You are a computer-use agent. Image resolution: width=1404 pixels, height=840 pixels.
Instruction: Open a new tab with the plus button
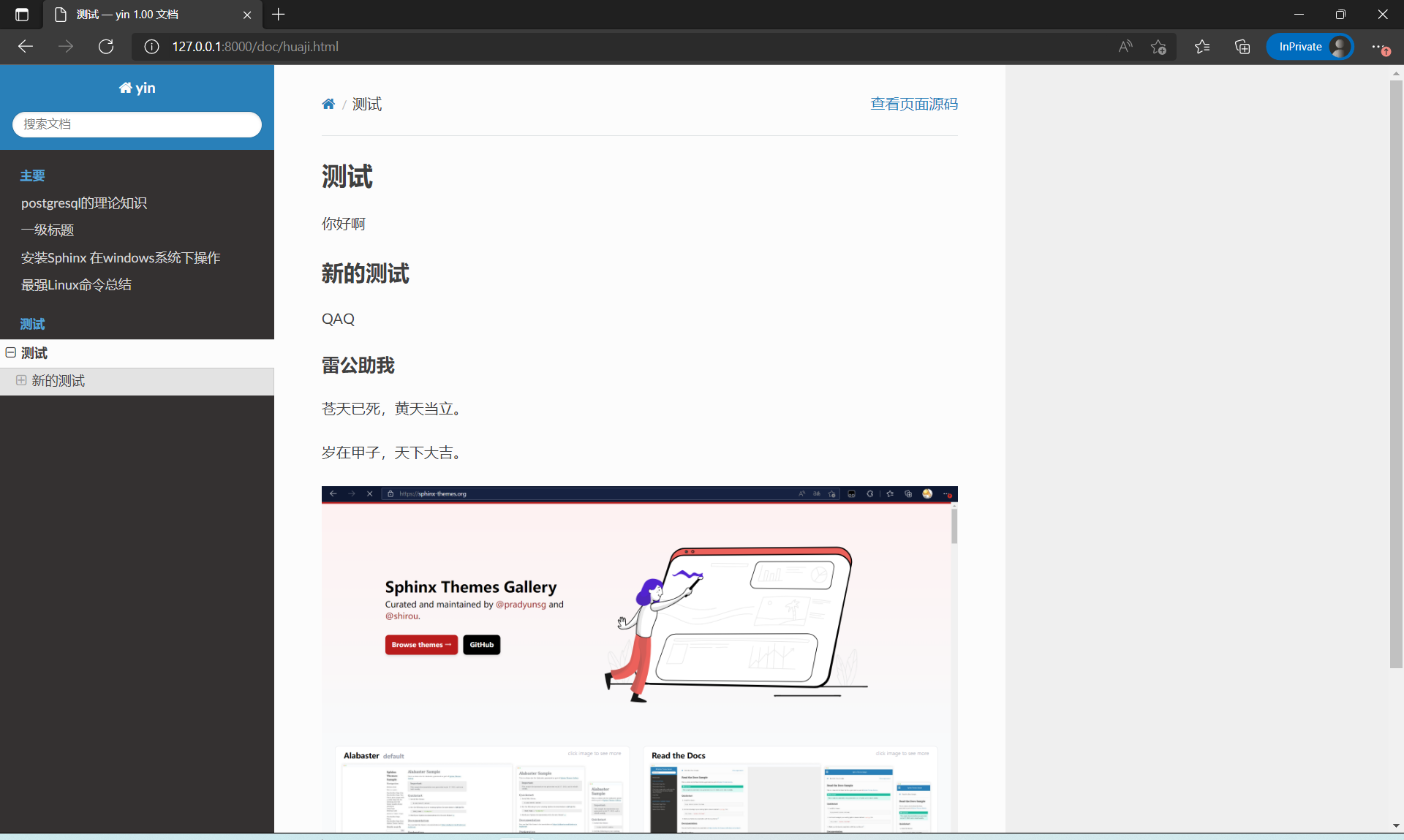(279, 15)
